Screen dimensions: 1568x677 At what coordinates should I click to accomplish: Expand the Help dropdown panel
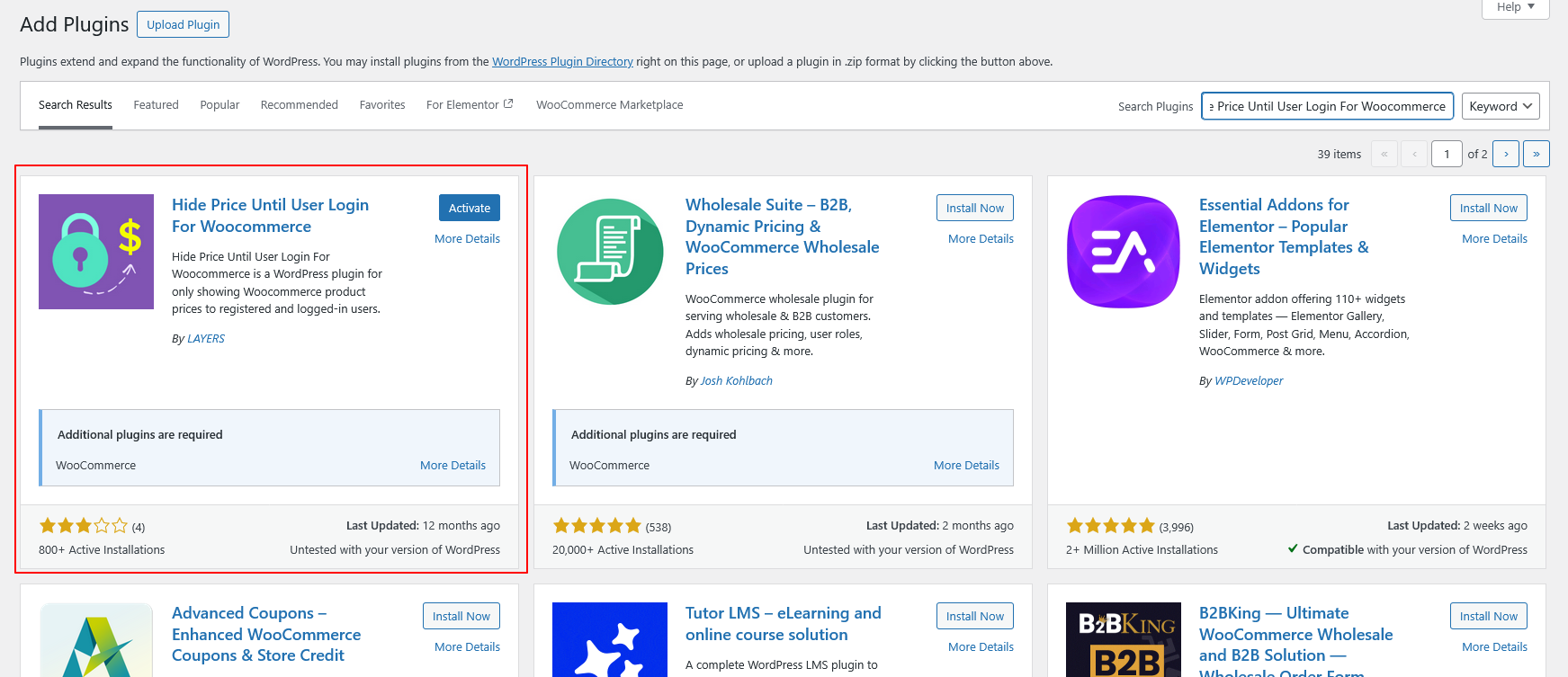(1515, 7)
